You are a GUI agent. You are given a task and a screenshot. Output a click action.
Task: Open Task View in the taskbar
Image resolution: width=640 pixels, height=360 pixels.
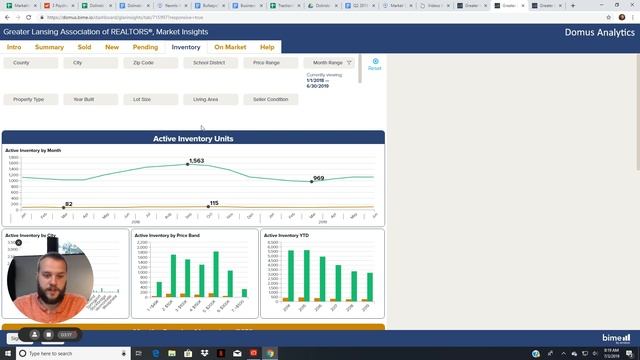coord(138,353)
